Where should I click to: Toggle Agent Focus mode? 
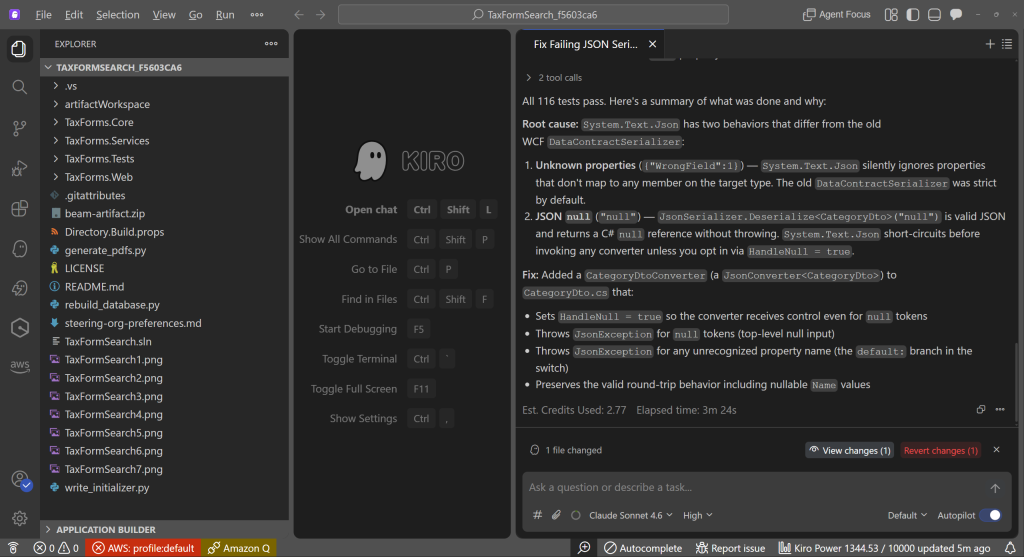tap(837, 14)
